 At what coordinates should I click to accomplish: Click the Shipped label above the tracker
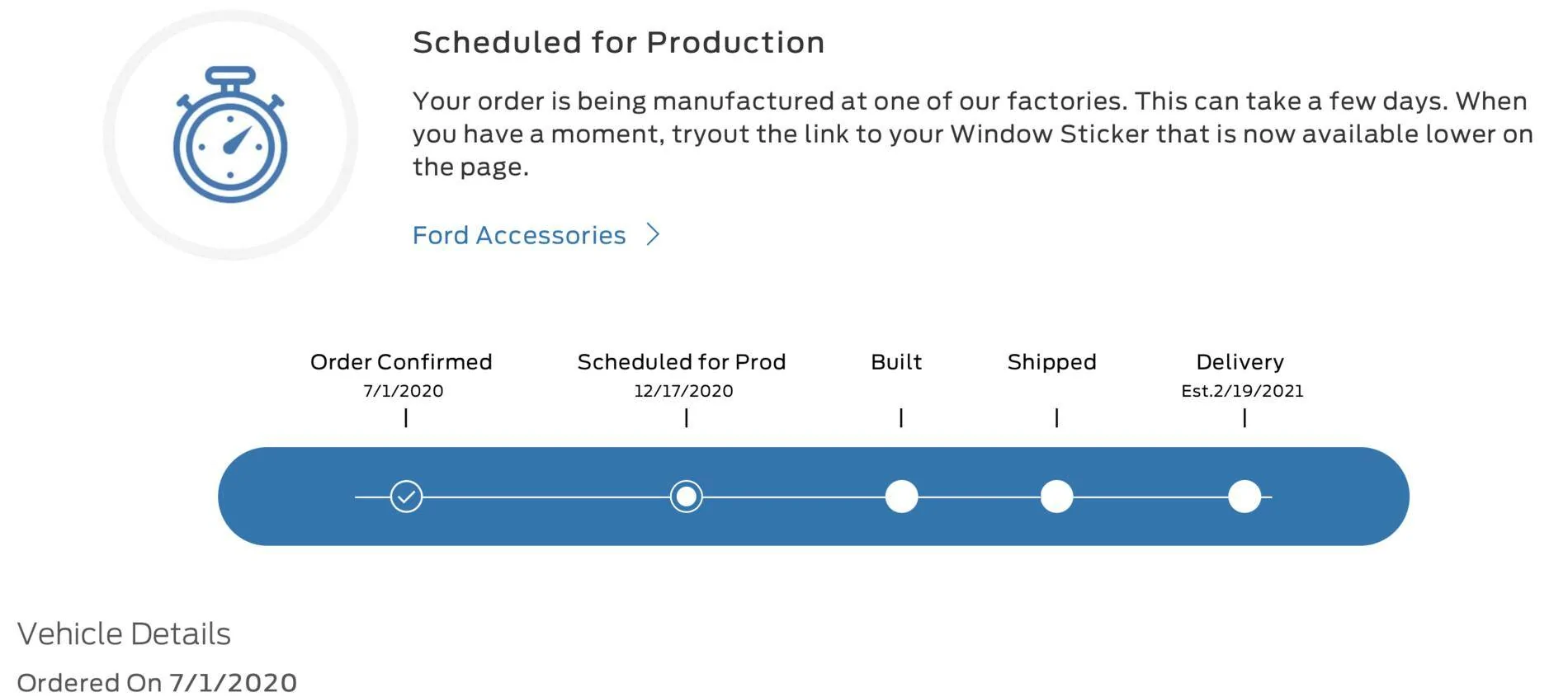[1052, 362]
